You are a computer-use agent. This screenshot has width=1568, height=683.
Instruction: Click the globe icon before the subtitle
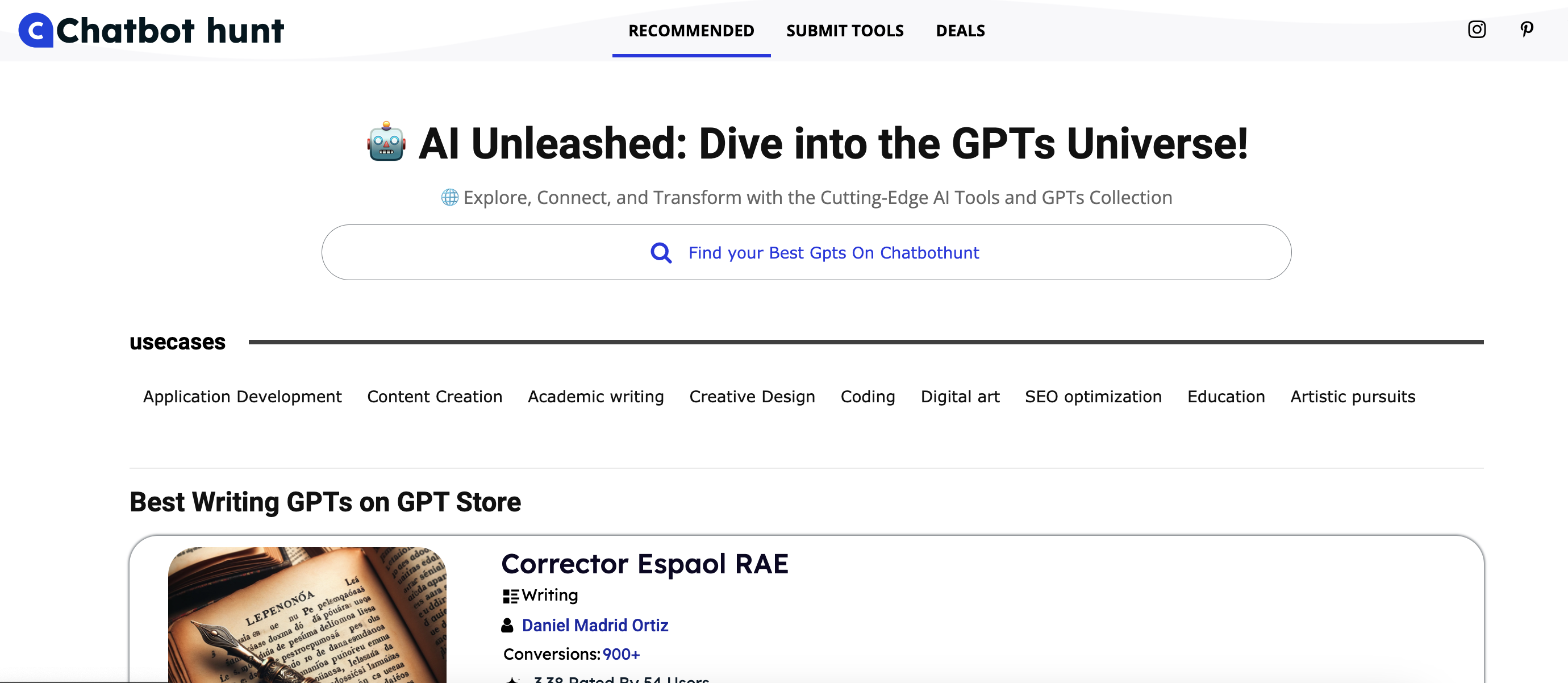coord(449,197)
